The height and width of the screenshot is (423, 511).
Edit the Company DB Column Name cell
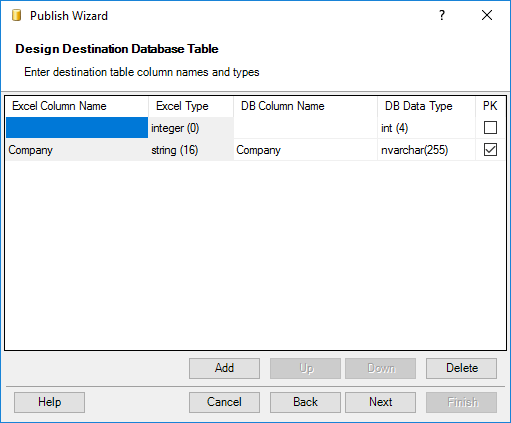(x=305, y=150)
